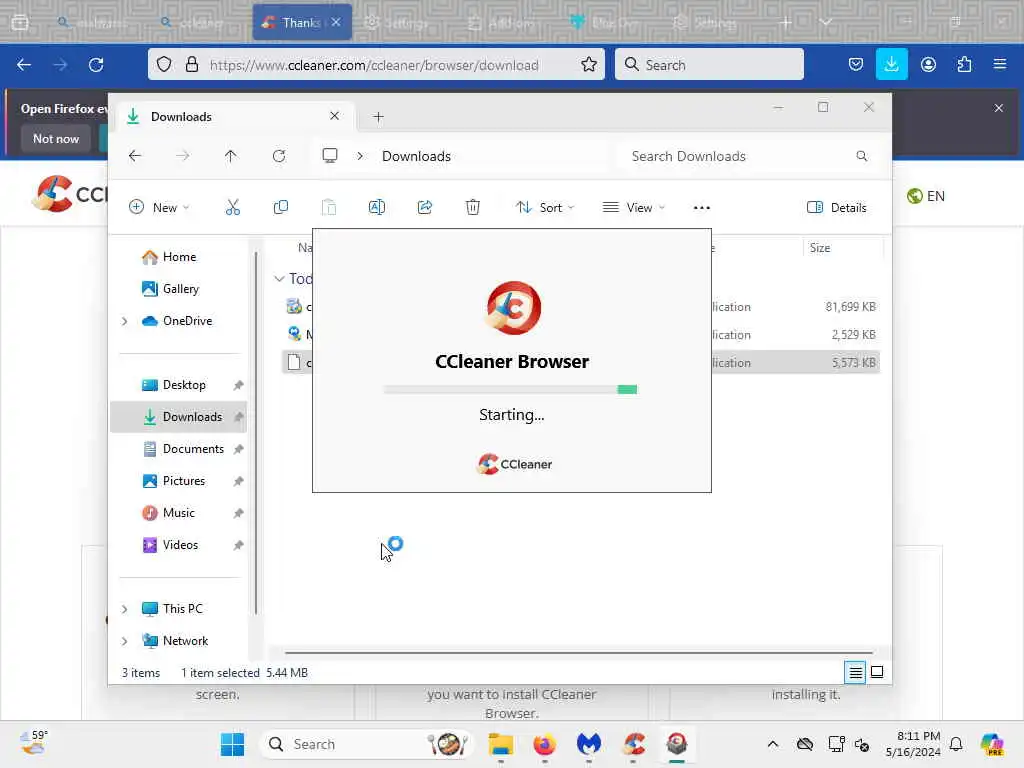
Task: Open Firefox extensions puzzle icon
Action: pos(964,64)
